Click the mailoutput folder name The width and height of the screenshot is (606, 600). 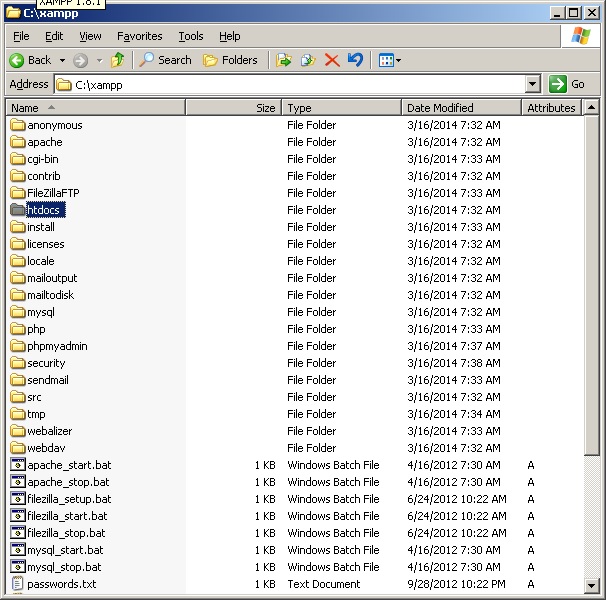52,278
